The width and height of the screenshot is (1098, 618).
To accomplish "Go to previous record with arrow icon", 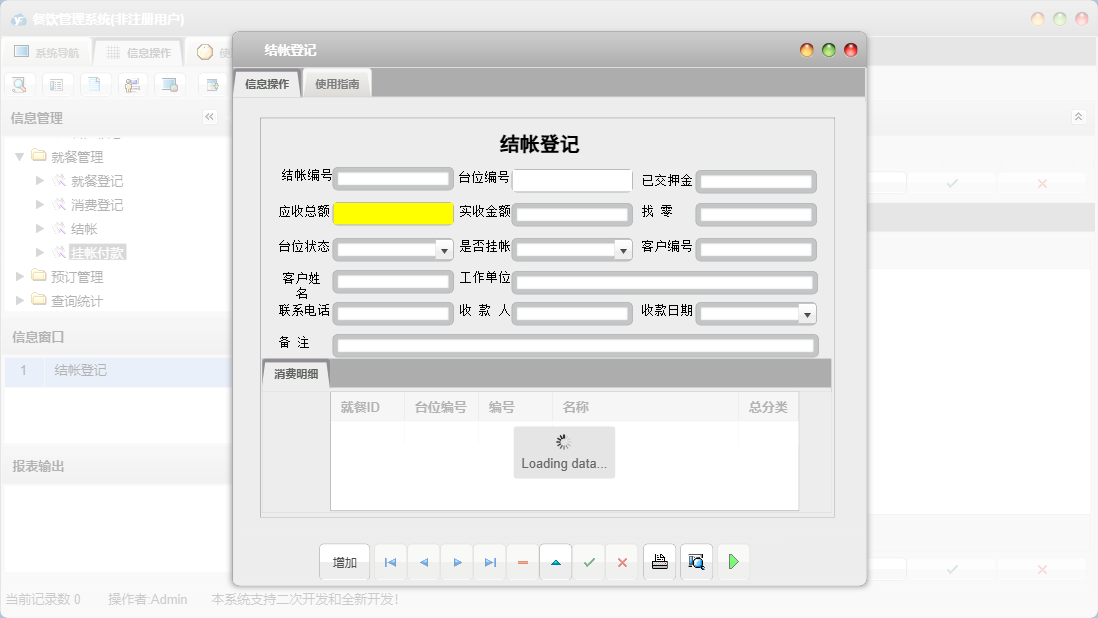I will tap(423, 562).
